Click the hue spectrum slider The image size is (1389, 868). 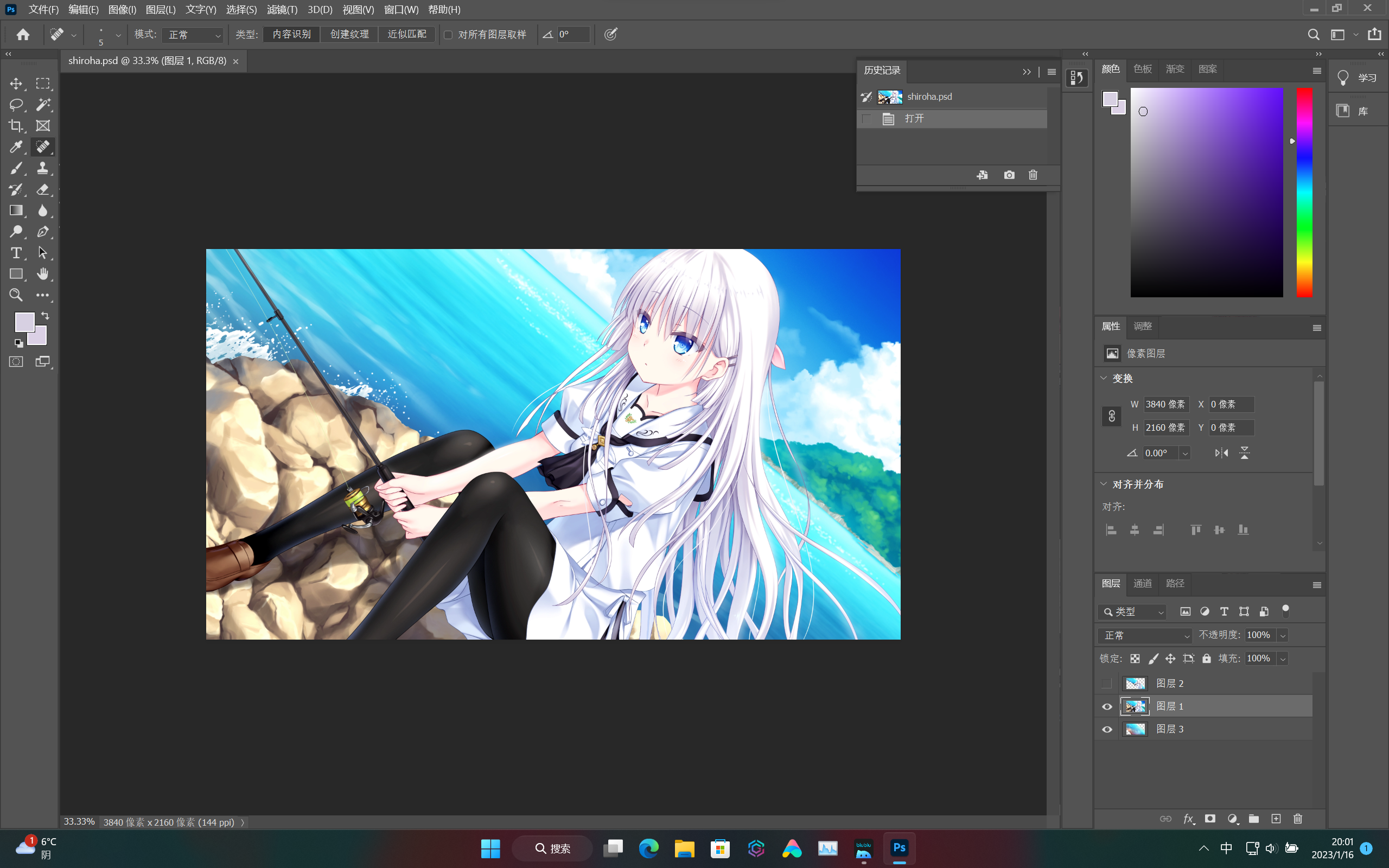(x=1304, y=193)
